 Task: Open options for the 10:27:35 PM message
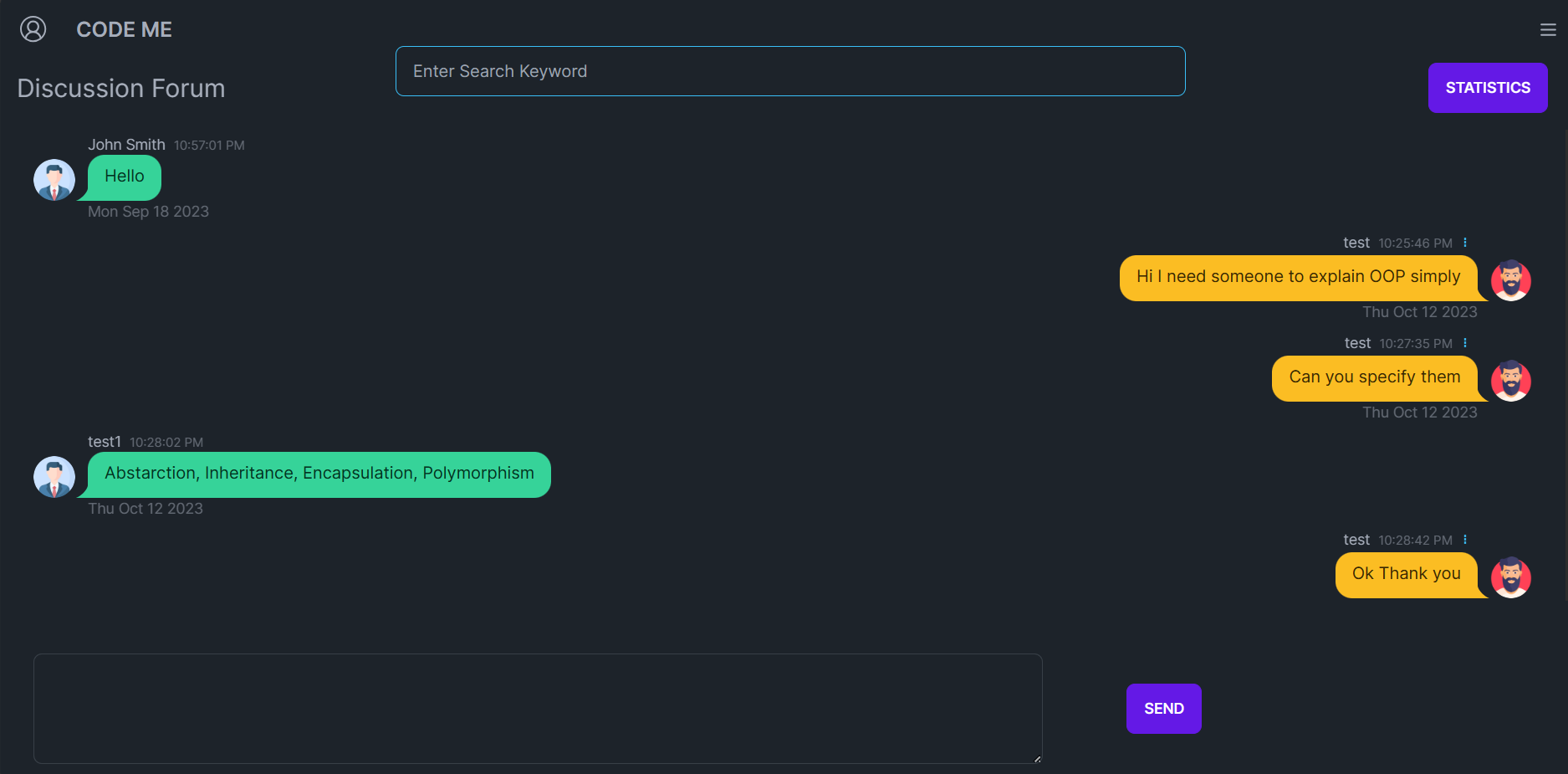1465,343
